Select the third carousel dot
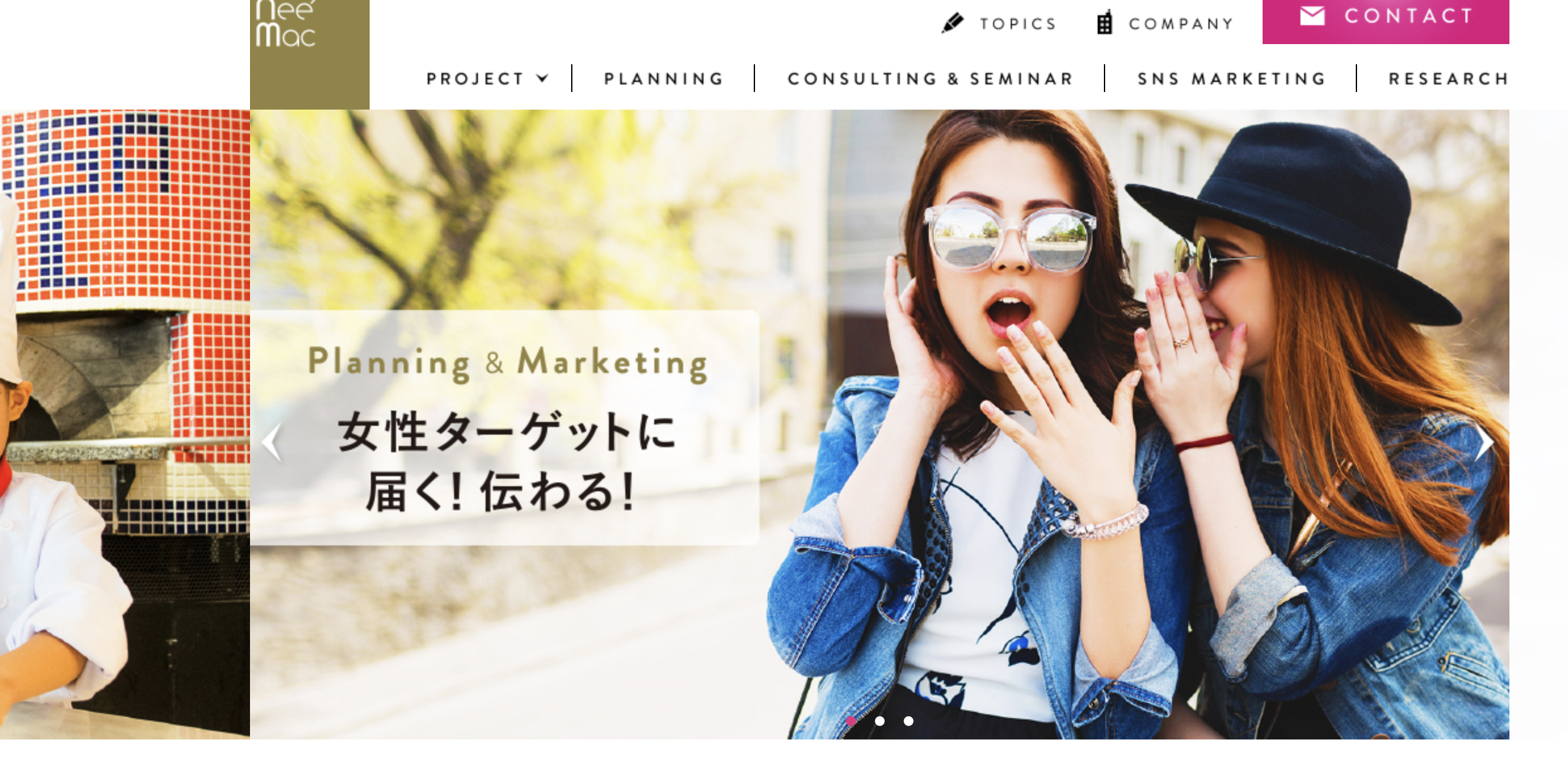The image size is (1568, 776). tap(909, 721)
